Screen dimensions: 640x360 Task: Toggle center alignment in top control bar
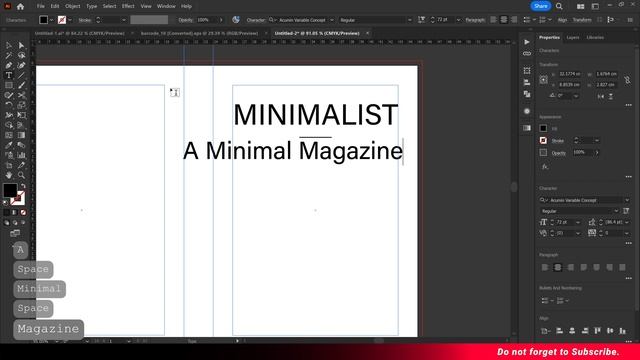click(504, 20)
